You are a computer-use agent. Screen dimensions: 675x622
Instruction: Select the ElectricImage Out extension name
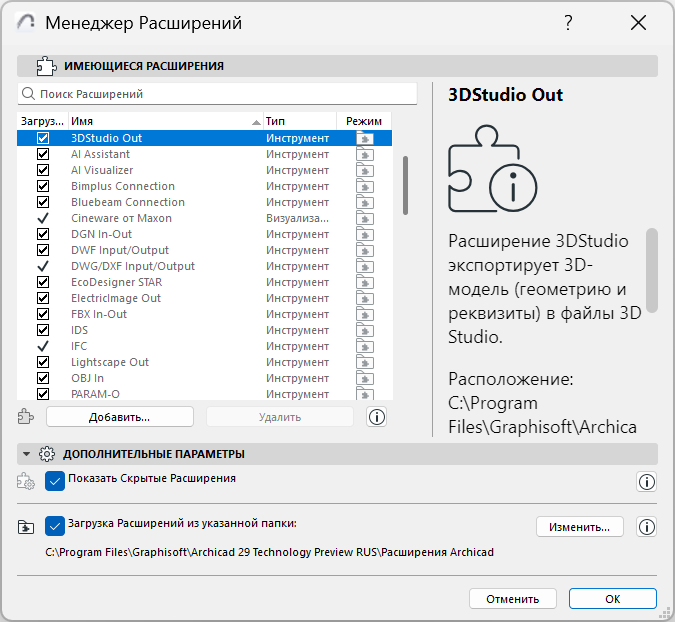pos(116,298)
